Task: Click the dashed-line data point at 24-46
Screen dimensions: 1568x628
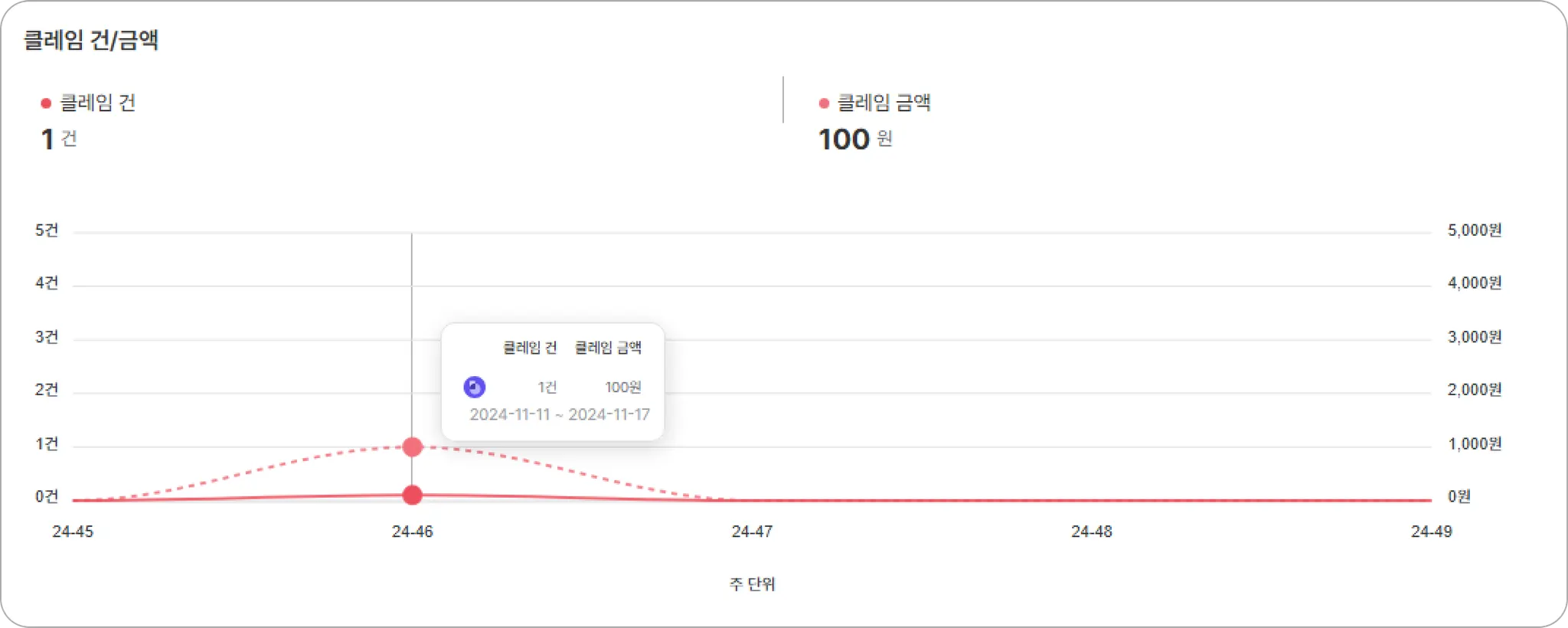Action: pos(413,447)
